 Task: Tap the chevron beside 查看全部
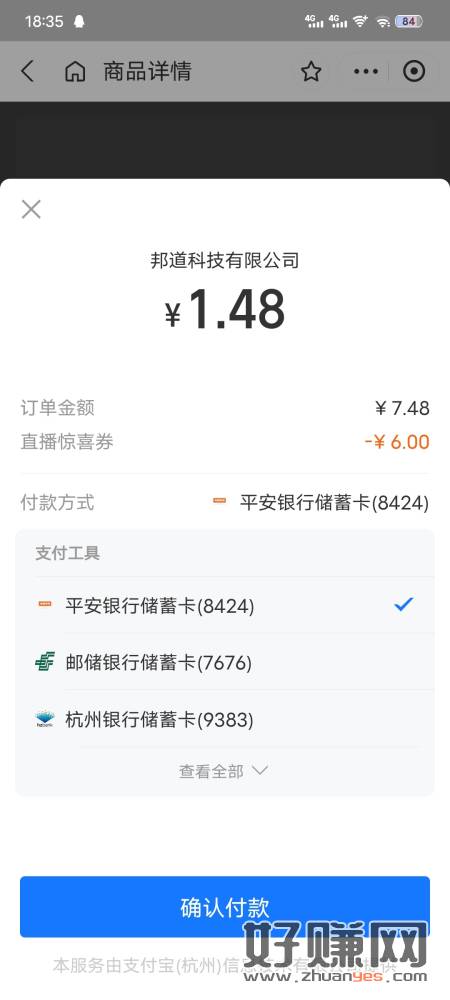[260, 770]
